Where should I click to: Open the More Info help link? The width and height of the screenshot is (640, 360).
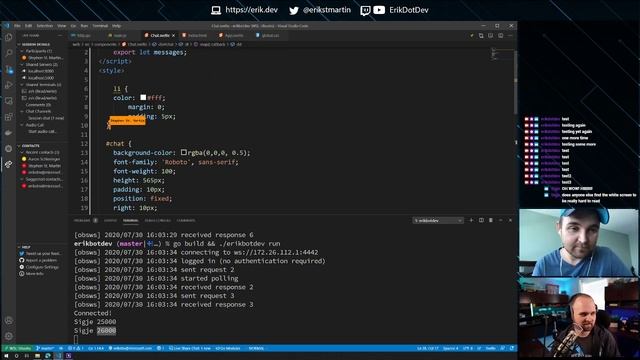tap(31, 273)
